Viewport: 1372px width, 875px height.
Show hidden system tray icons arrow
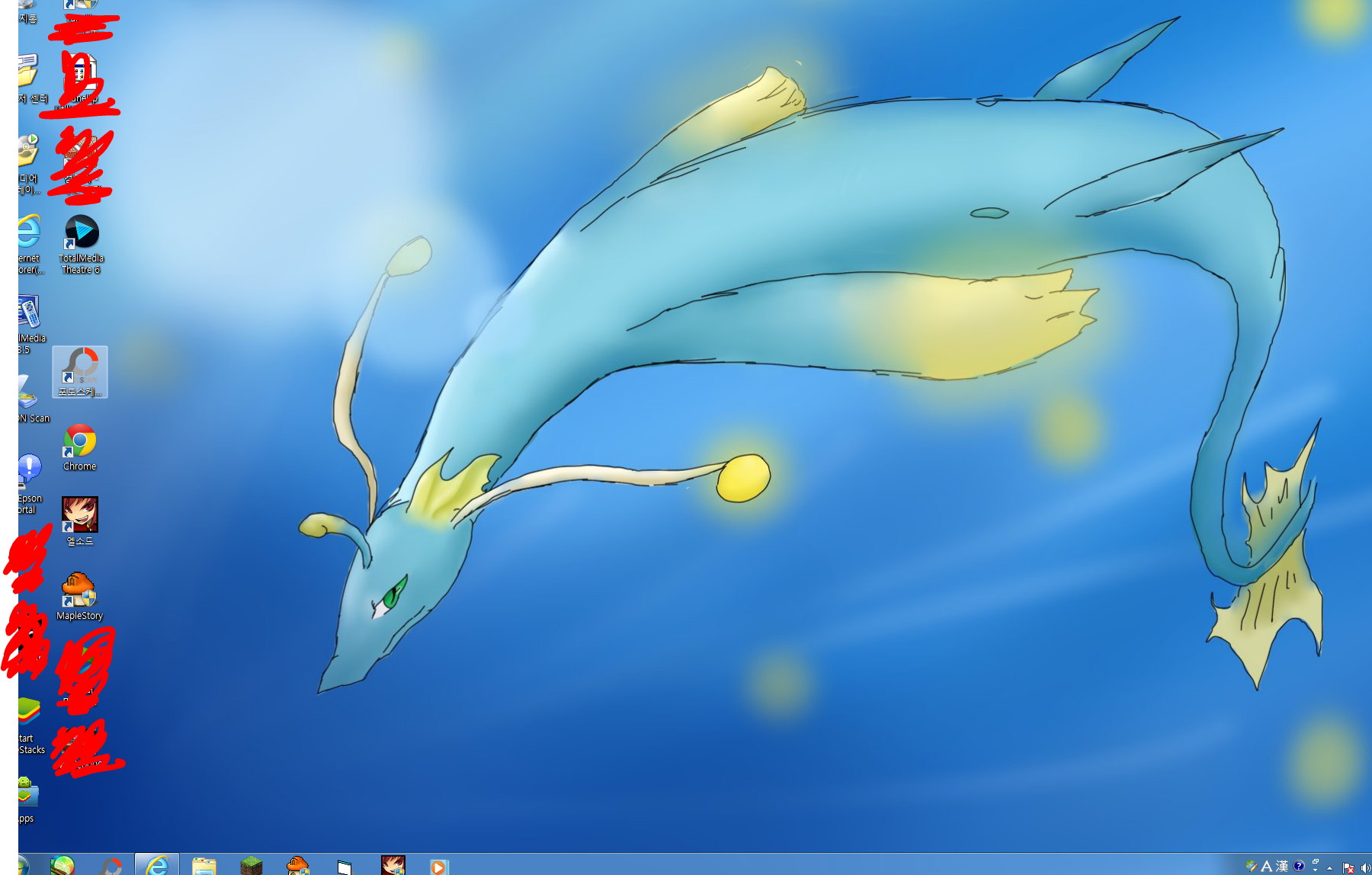(x=1329, y=867)
